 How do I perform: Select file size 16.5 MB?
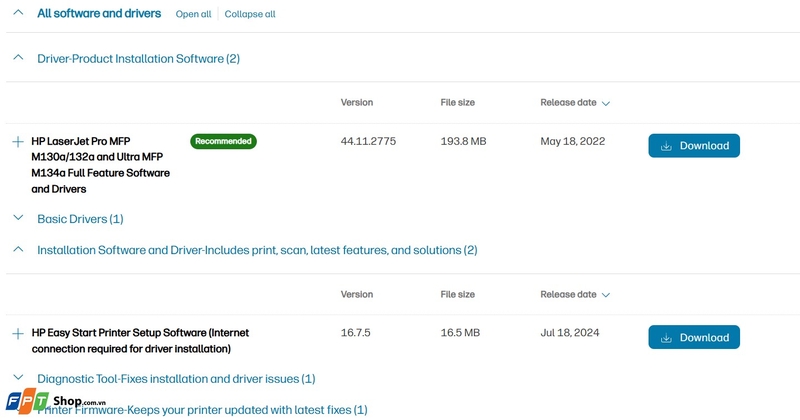[460, 333]
